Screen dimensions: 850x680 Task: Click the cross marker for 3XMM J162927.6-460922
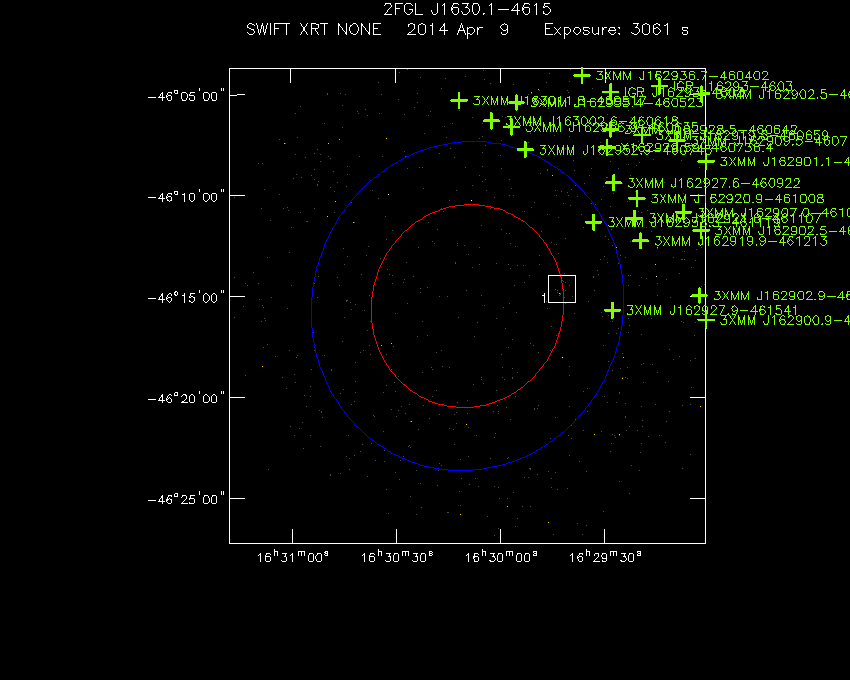613,183
